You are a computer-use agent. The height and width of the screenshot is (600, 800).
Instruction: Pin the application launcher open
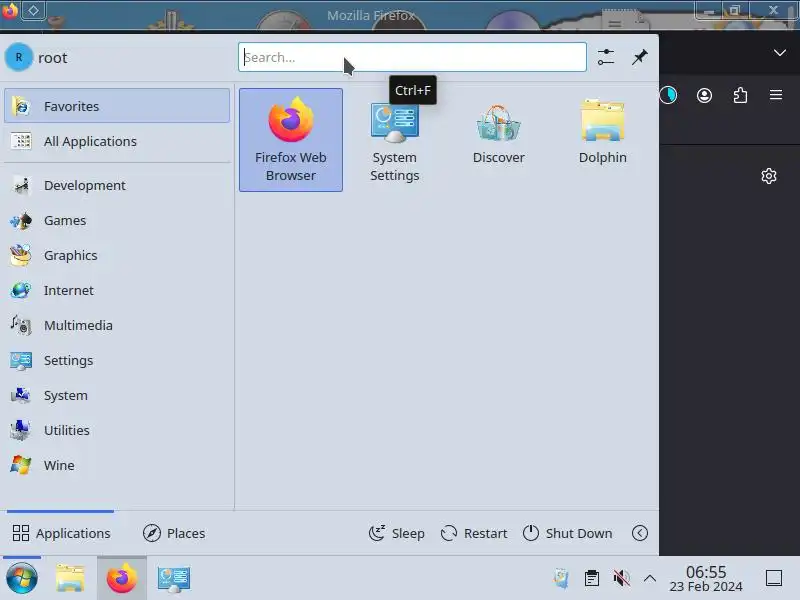(640, 57)
